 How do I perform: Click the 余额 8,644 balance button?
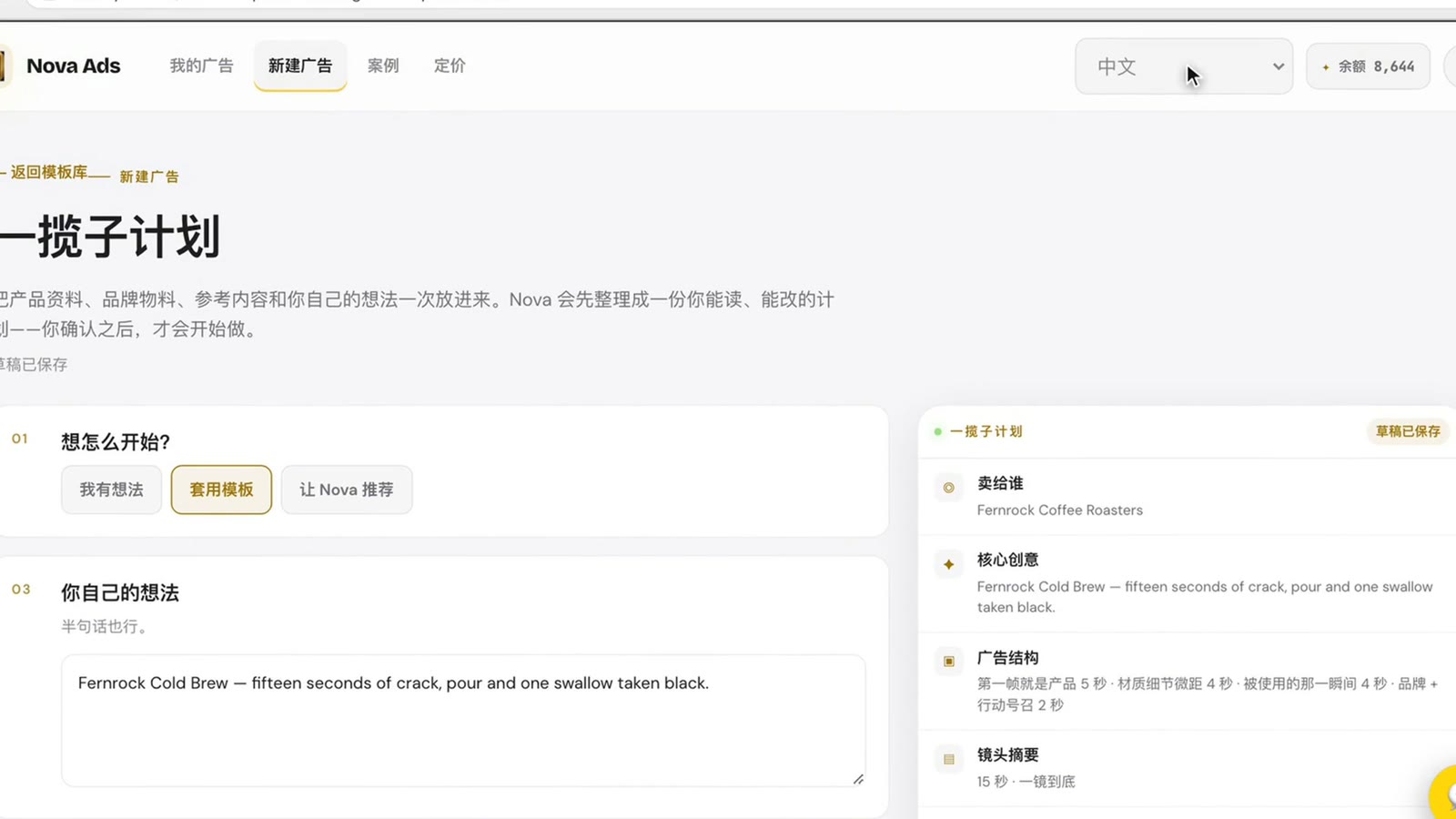click(x=1368, y=66)
